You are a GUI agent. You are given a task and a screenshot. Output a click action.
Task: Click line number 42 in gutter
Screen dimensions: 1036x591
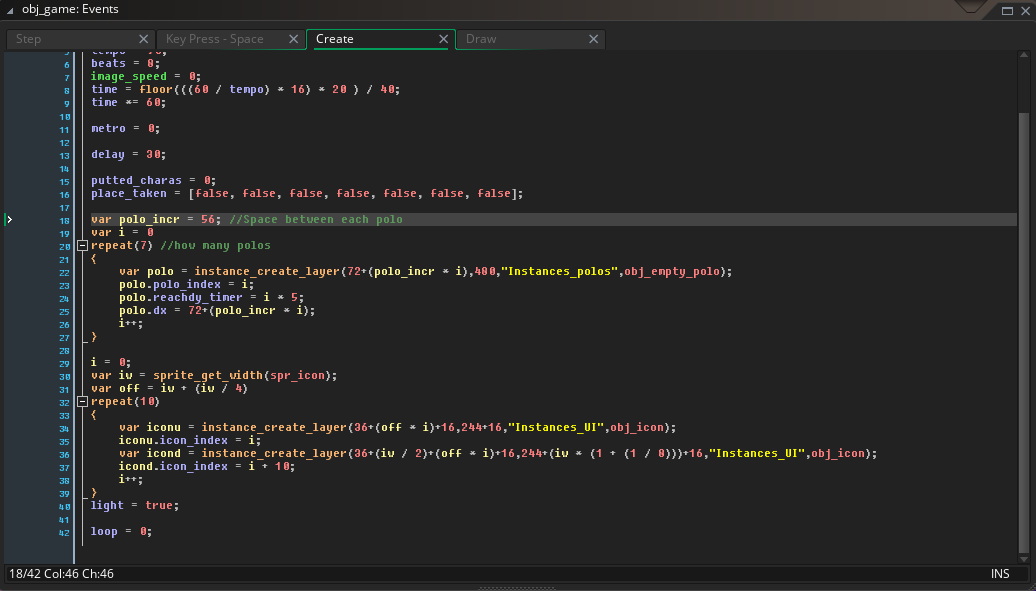click(x=64, y=533)
